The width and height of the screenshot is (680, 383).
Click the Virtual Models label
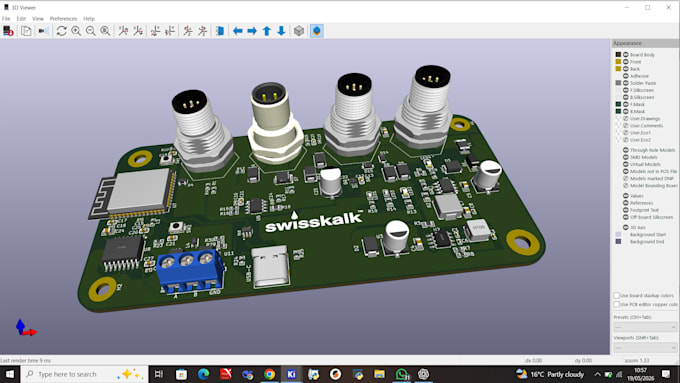point(645,164)
